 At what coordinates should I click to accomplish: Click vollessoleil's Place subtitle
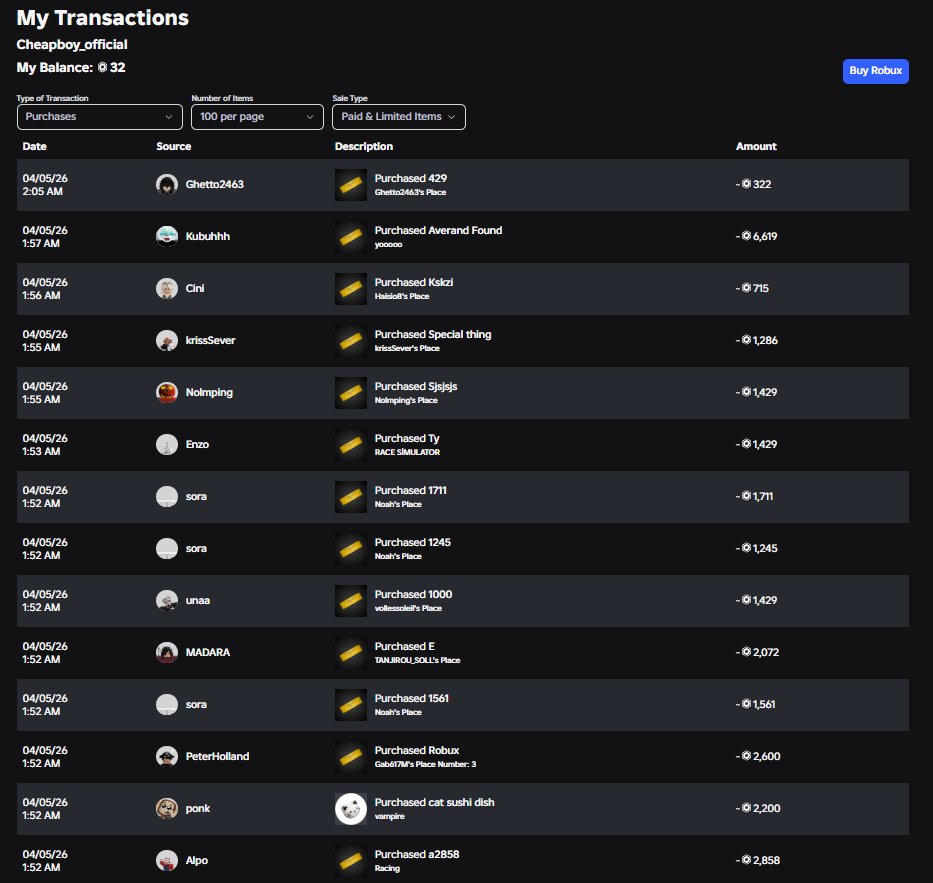[408, 608]
